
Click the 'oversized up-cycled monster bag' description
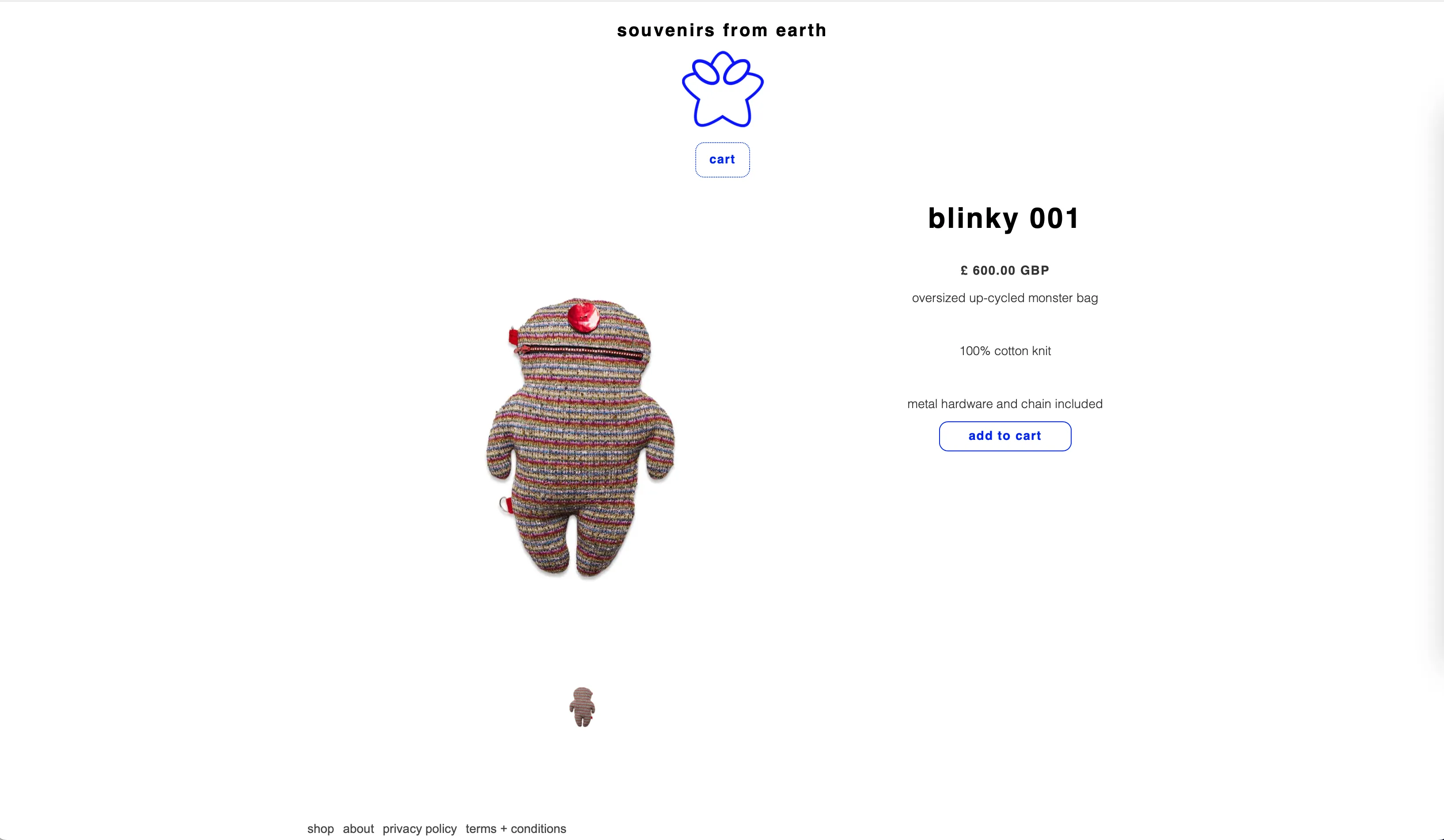tap(1004, 298)
